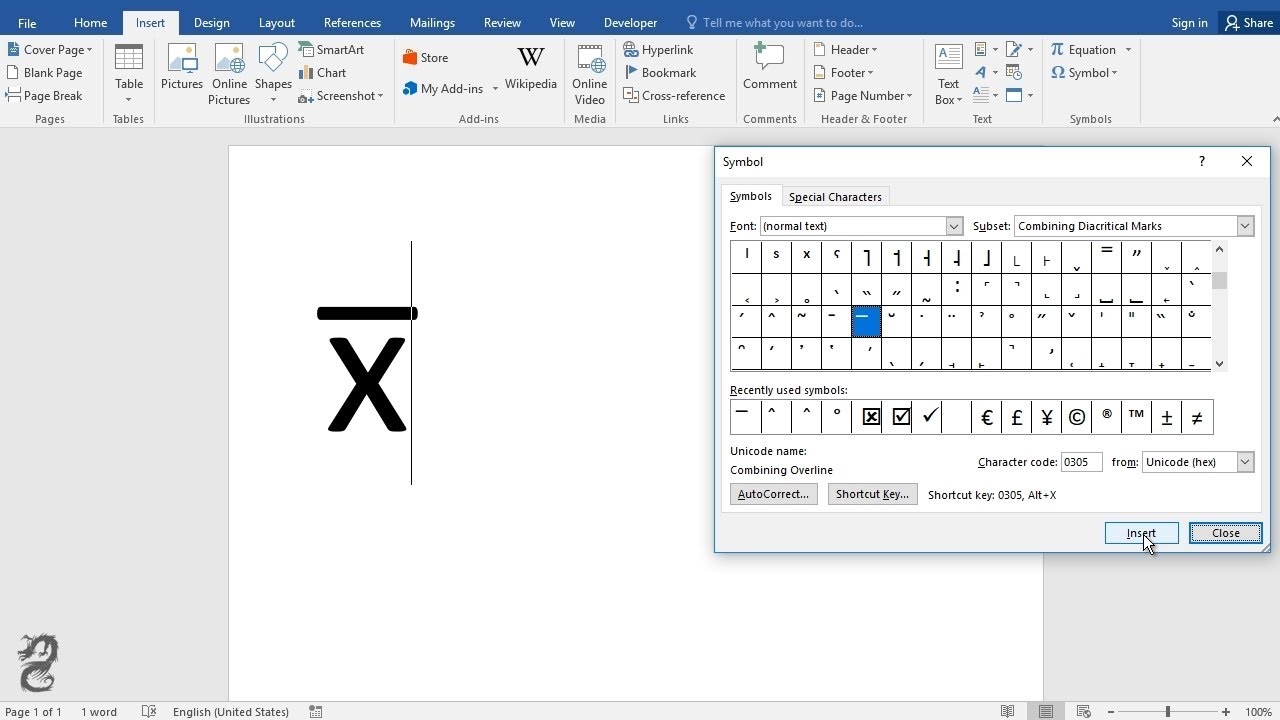Open the Font dropdown in Symbol dialog

coord(954,226)
